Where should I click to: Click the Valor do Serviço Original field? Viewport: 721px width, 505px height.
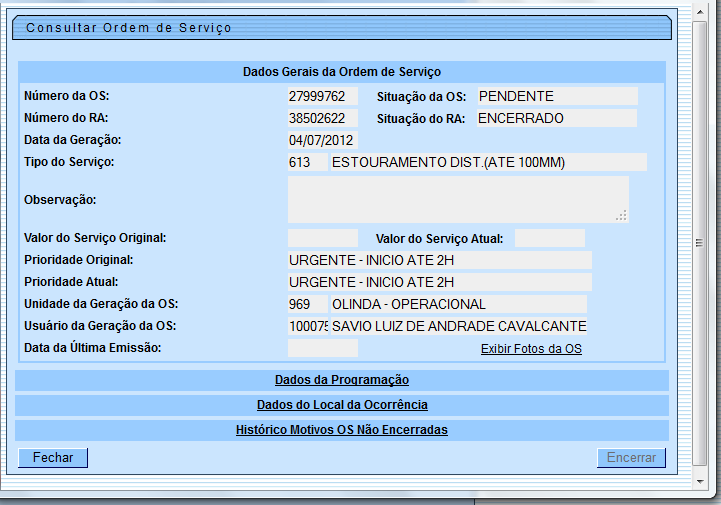[x=322, y=238]
